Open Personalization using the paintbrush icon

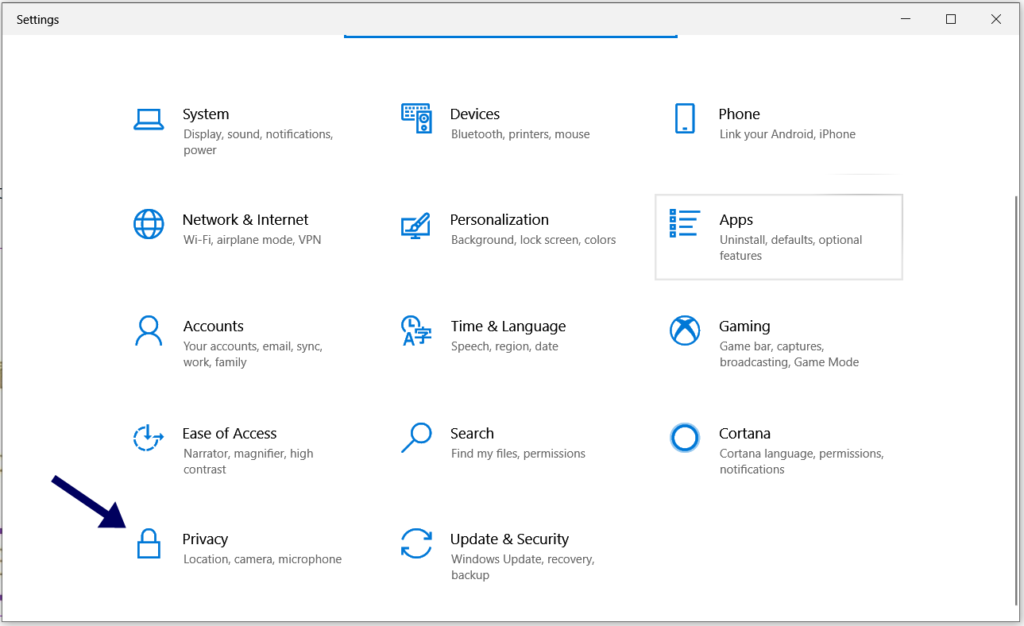coord(416,224)
